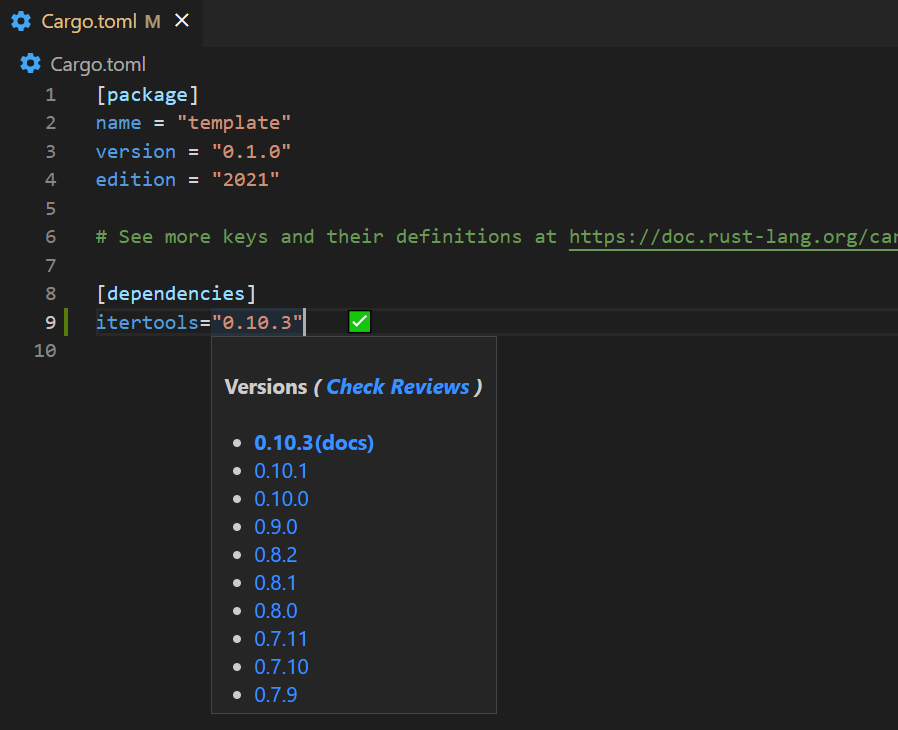Place cursor in "0.10.3" dependency version
Image resolution: width=898 pixels, height=730 pixels.
257,322
